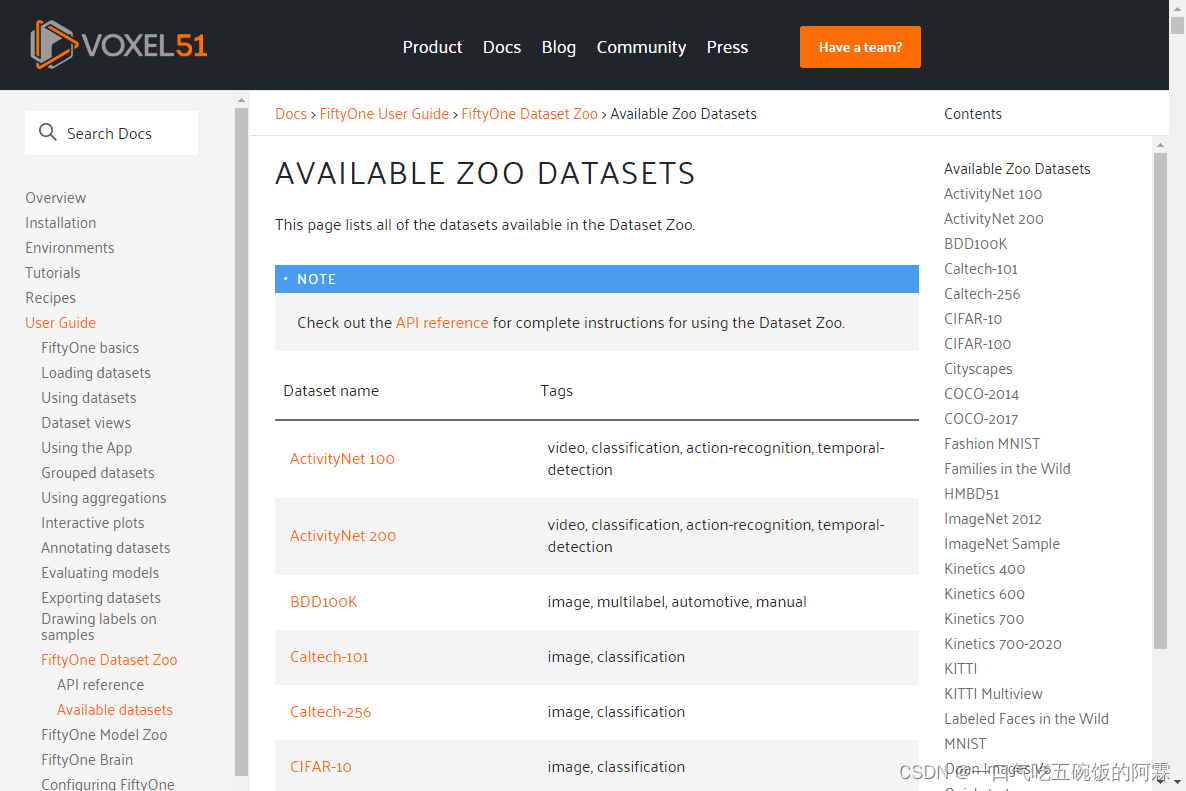This screenshot has height=791, width=1186.
Task: Click the Docs breadcrumb link
Action: 290,113
